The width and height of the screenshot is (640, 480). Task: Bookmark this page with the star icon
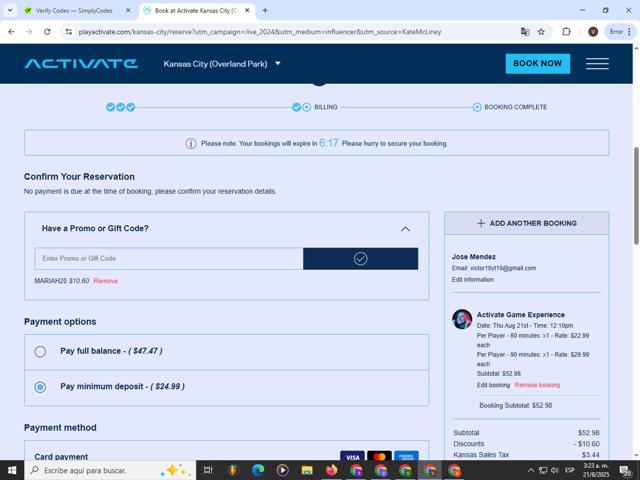point(541,32)
